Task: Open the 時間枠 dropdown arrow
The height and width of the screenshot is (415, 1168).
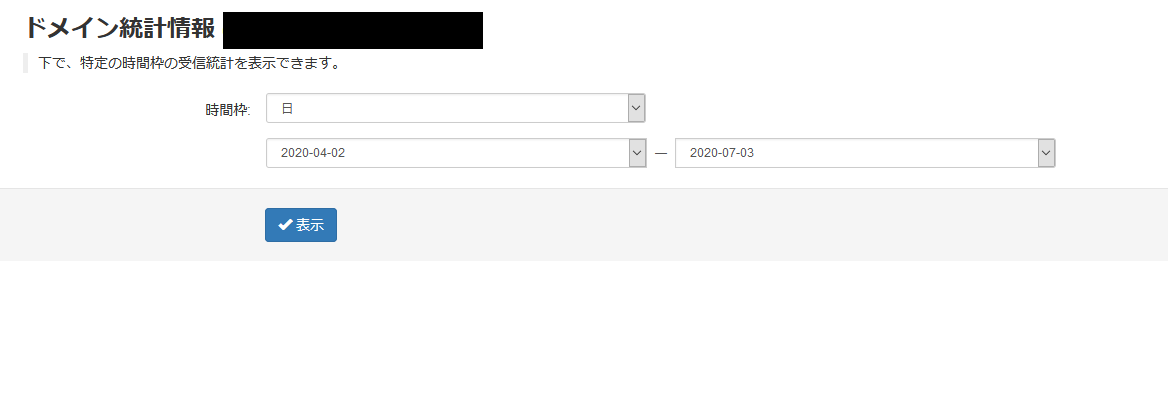Action: [636, 108]
